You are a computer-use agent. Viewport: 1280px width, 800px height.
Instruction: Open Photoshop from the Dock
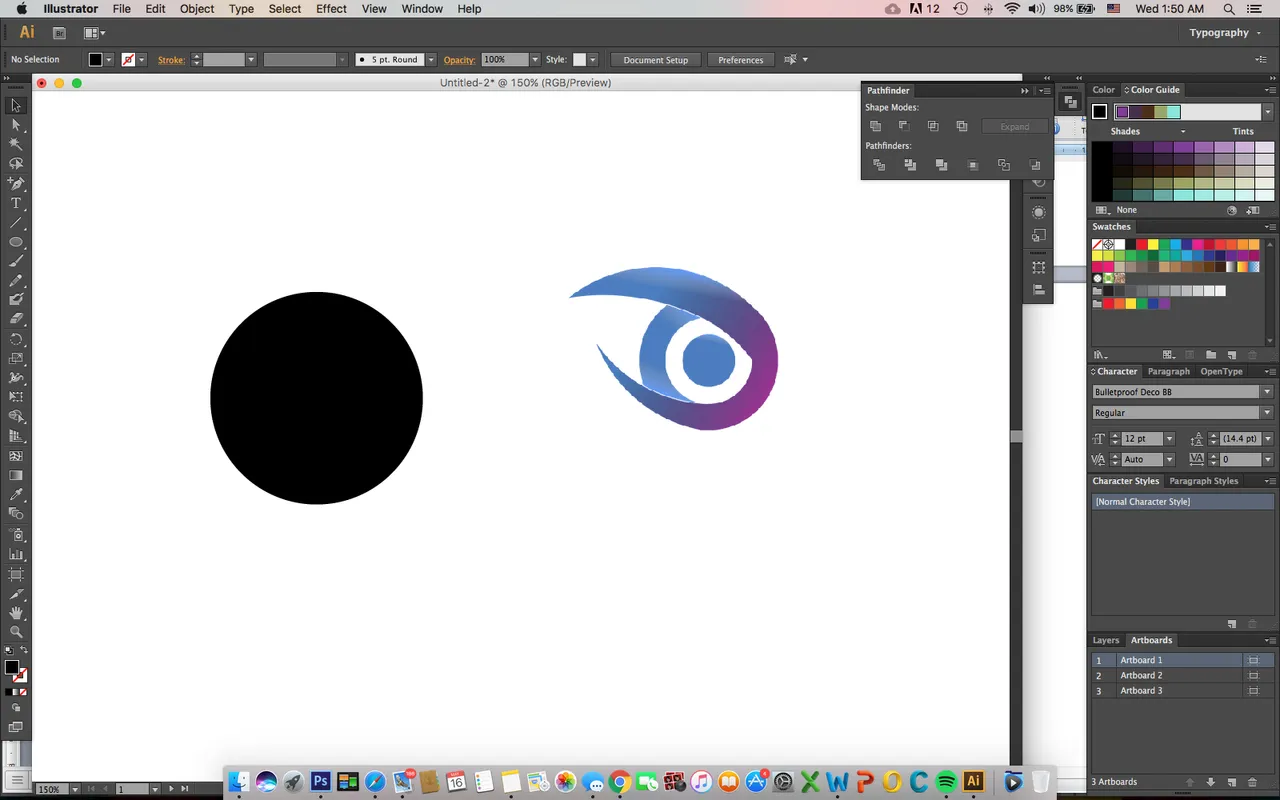pos(320,781)
